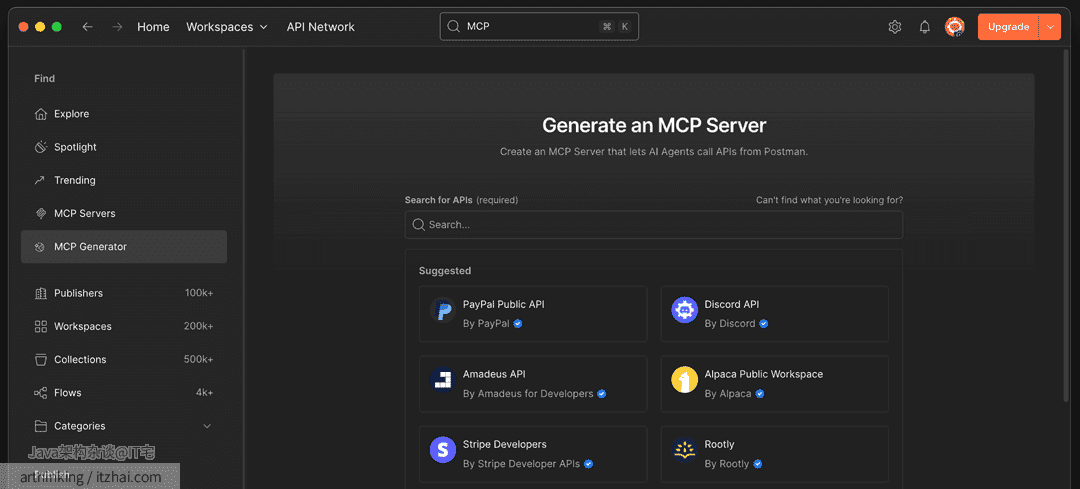Screen dimensions: 1080x489
Task: Click the ⌘K shortcut badge in search
Action: coord(616,26)
